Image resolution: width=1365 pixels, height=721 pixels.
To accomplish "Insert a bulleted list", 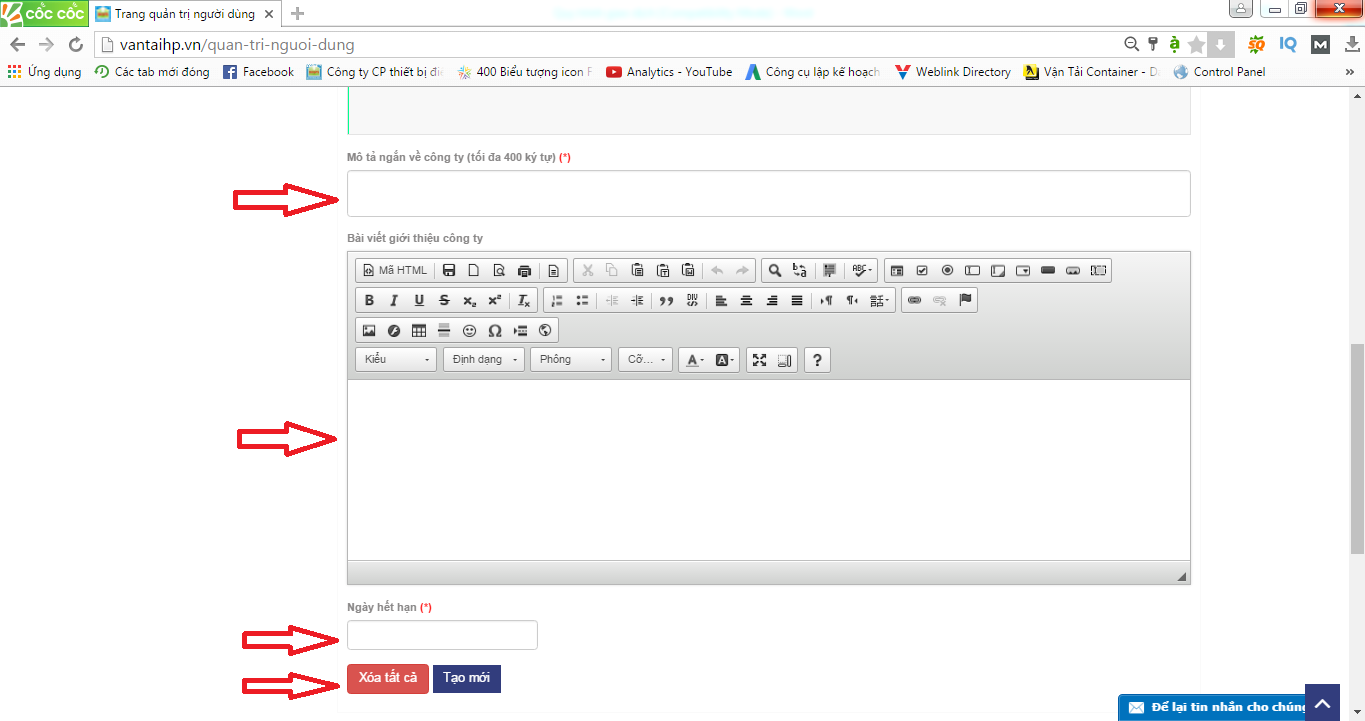I will (582, 301).
